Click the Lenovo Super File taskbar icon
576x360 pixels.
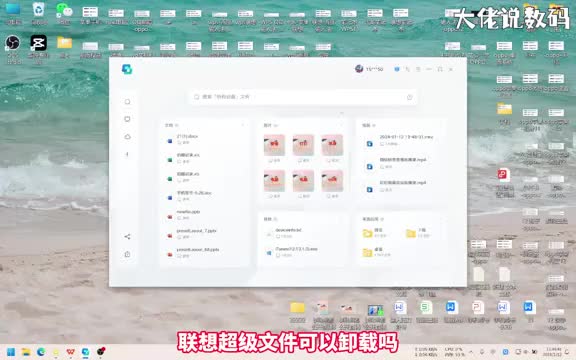86,352
